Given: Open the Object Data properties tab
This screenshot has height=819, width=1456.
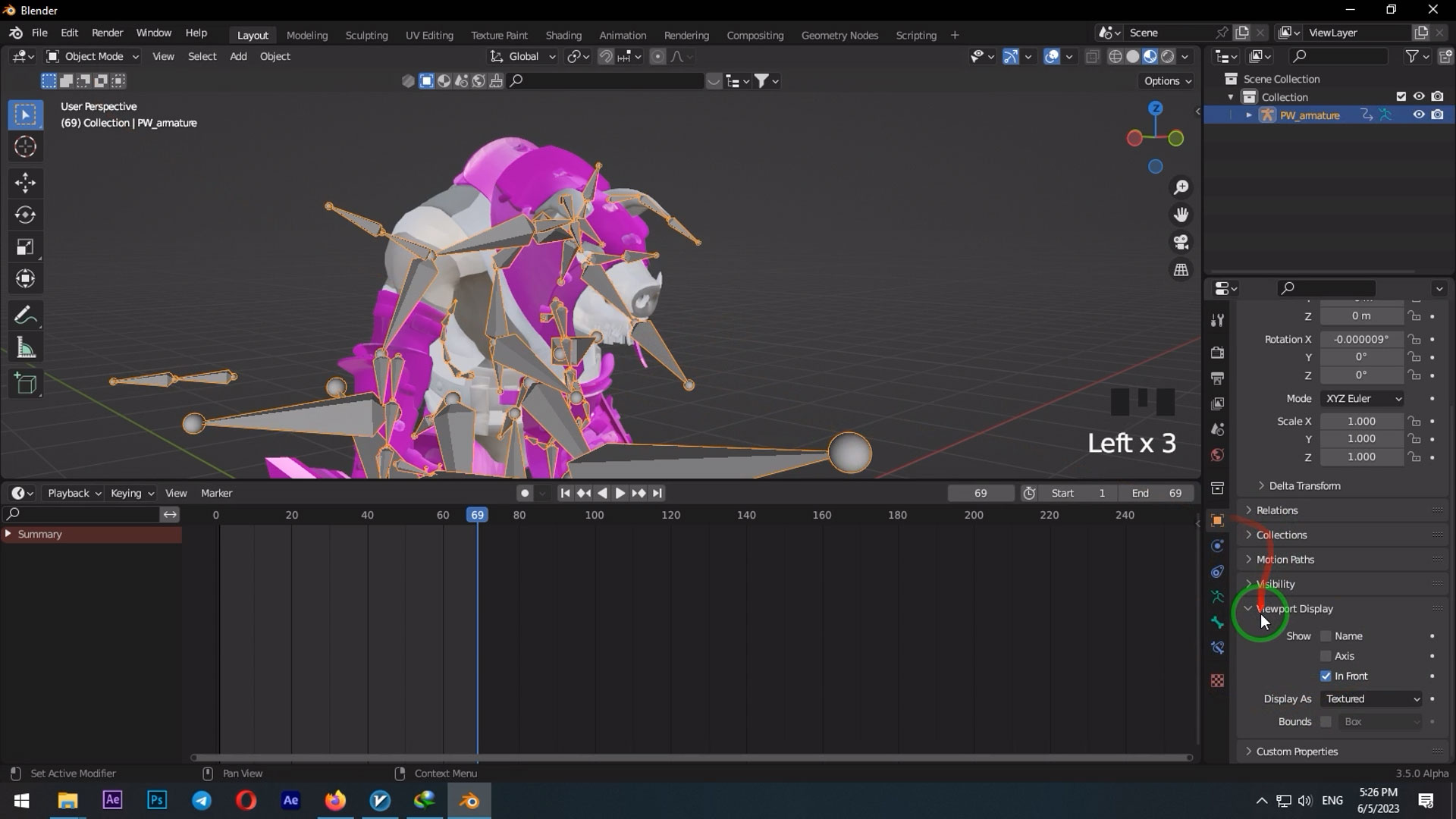Looking at the screenshot, I should (1217, 595).
